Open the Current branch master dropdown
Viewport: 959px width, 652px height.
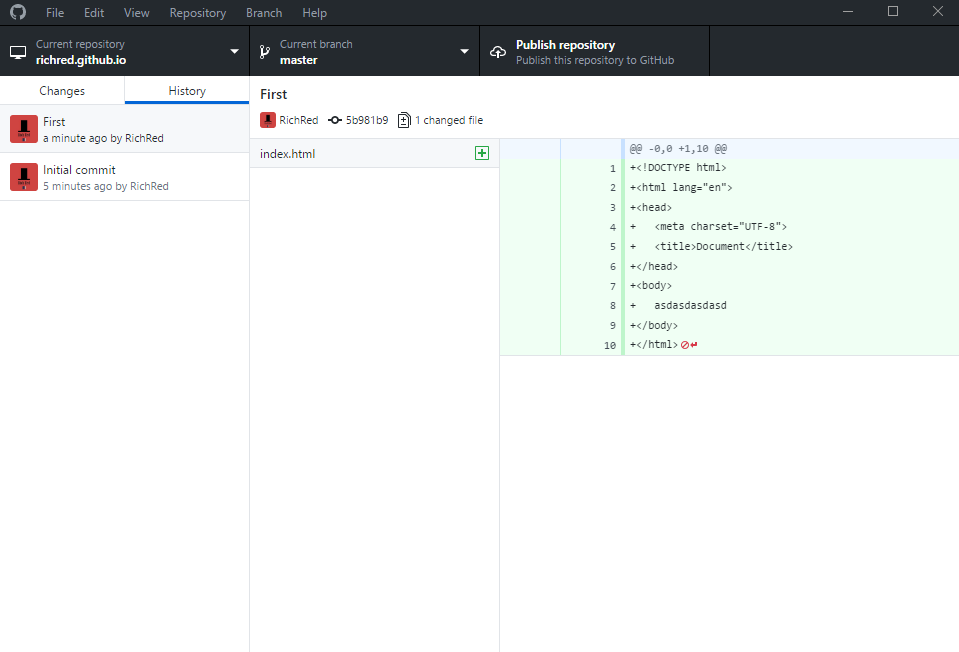[x=463, y=51]
